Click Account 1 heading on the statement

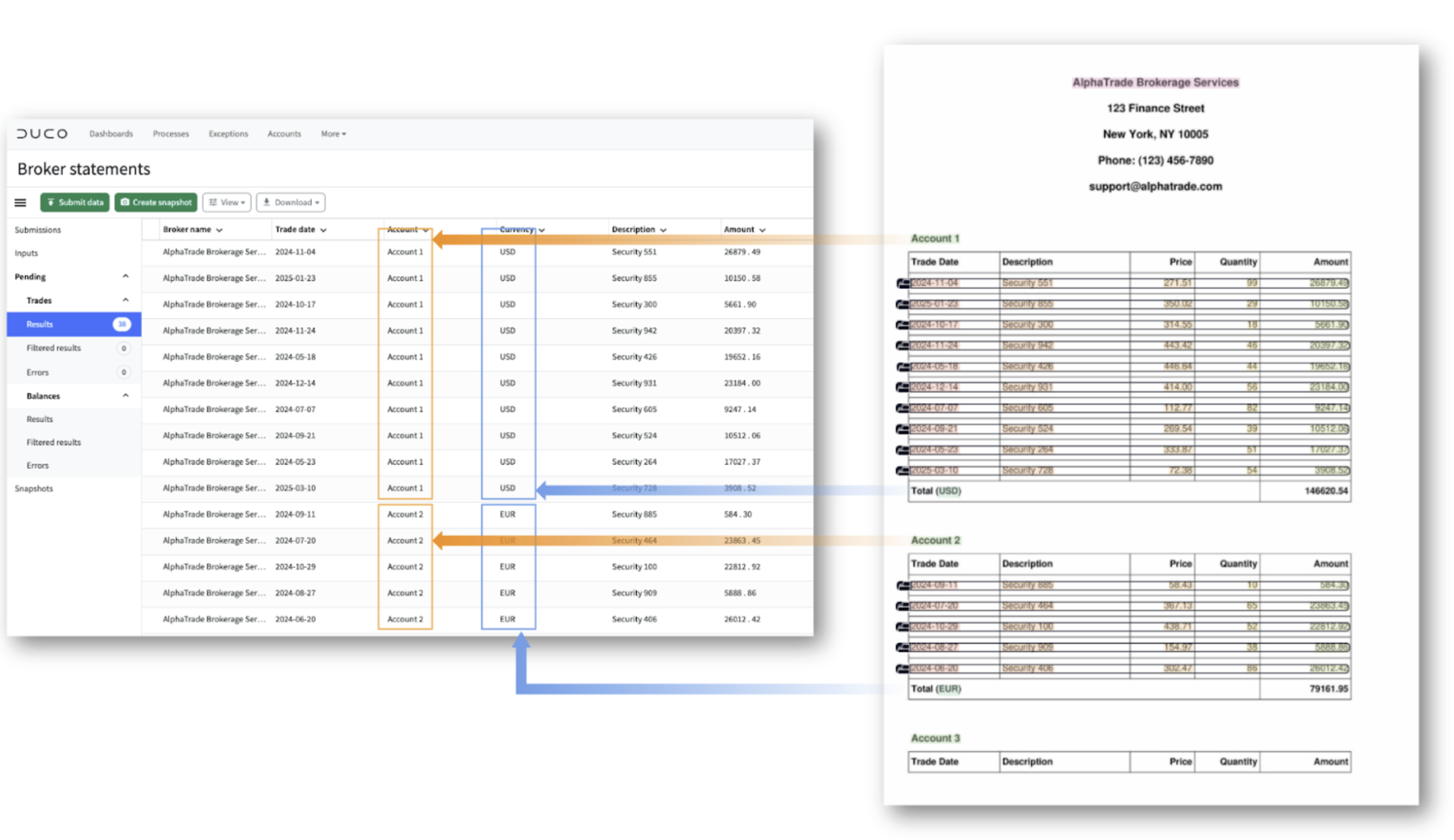point(935,239)
